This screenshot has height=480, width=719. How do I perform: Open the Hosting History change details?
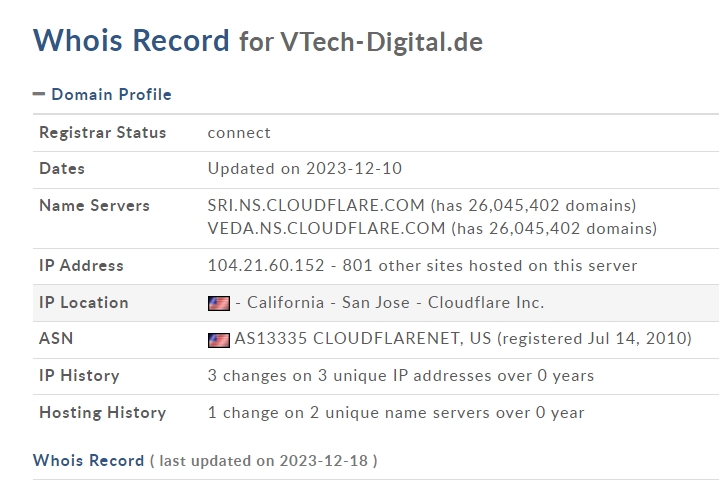[x=396, y=413]
